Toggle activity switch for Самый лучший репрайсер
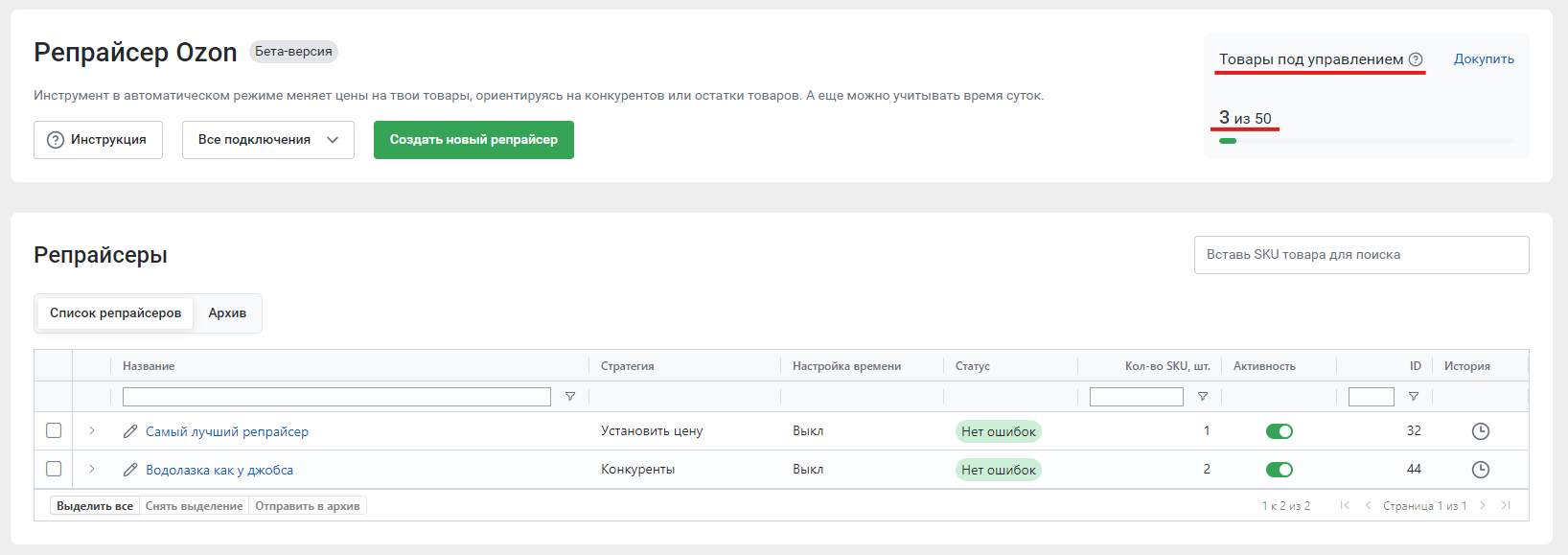Image resolution: width=1568 pixels, height=555 pixels. pyautogui.click(x=1280, y=431)
